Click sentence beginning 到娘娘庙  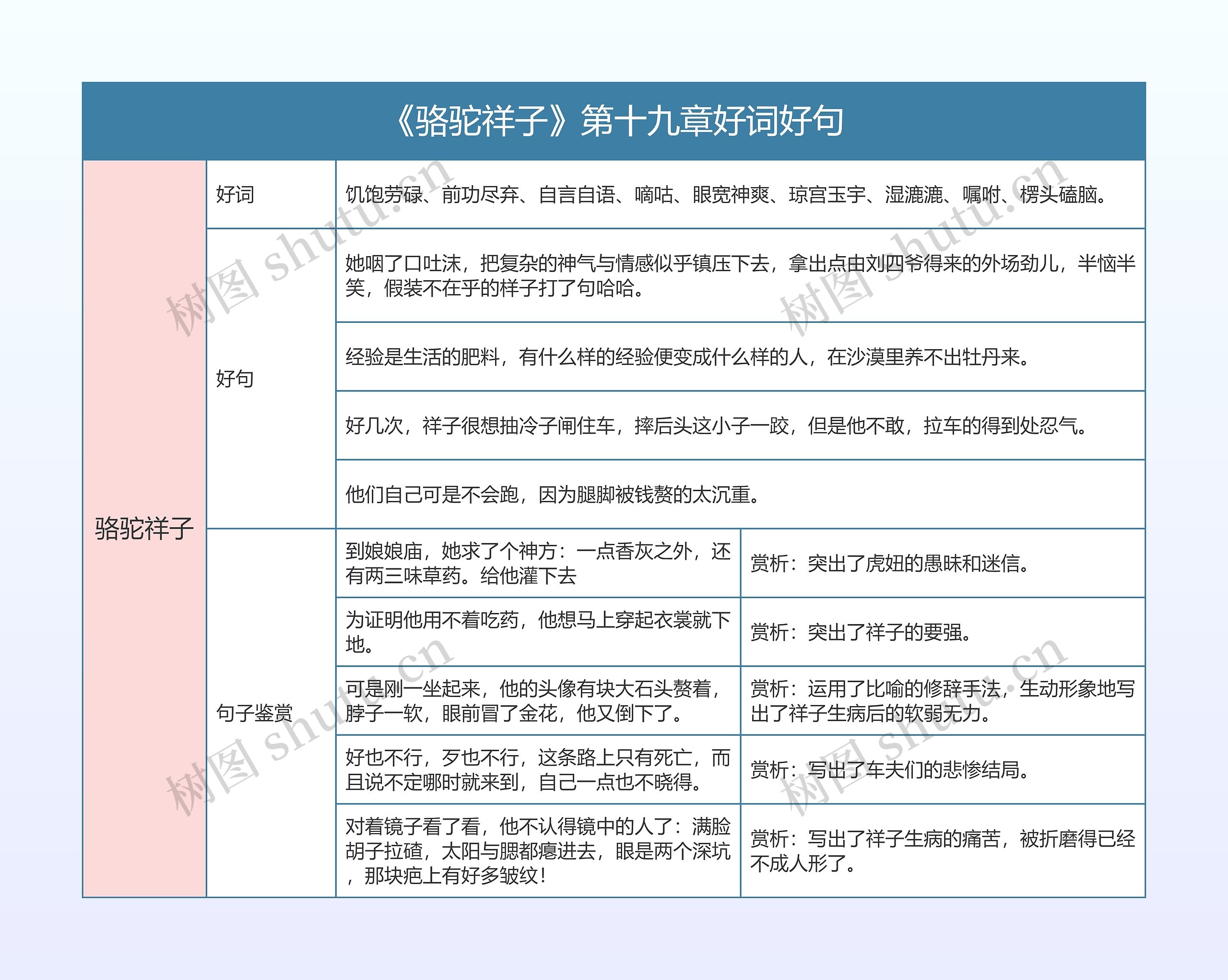(x=538, y=563)
